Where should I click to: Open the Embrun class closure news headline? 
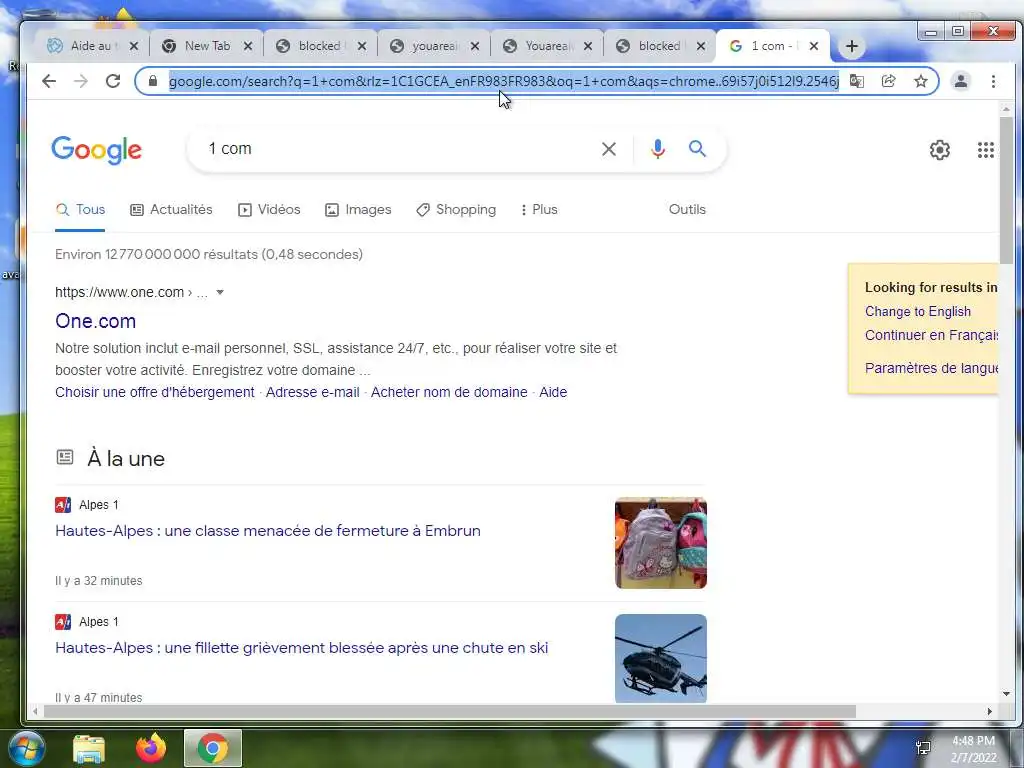pyautogui.click(x=268, y=531)
